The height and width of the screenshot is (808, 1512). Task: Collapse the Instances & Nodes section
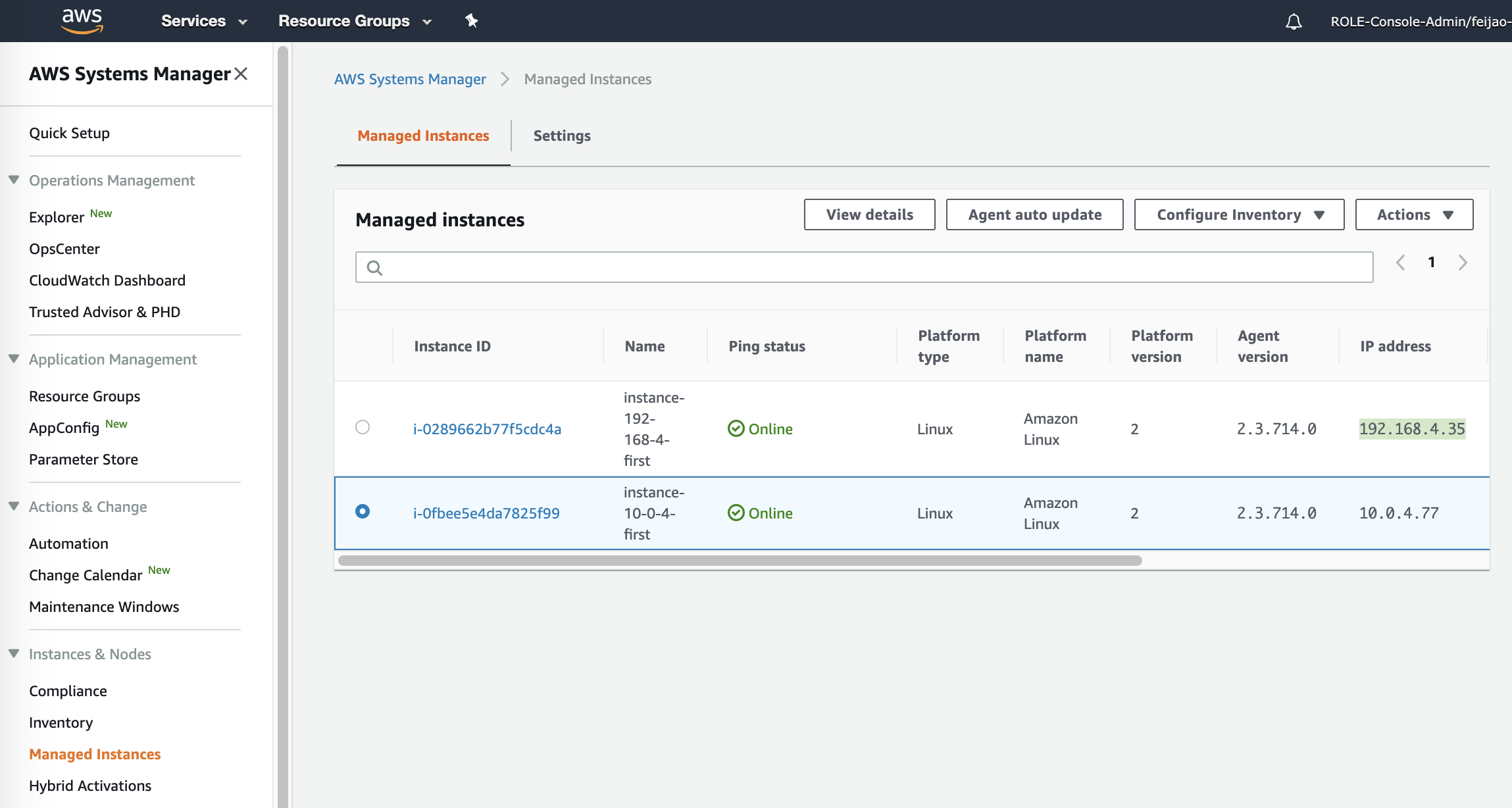click(14, 653)
